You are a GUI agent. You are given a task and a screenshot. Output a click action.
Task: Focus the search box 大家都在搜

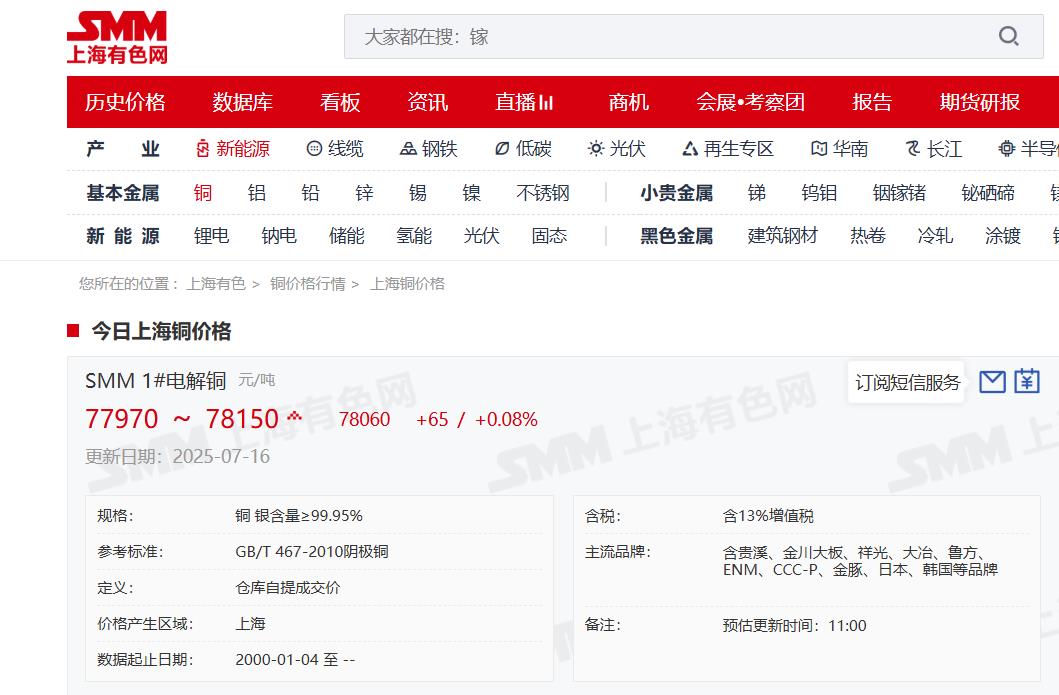(694, 36)
